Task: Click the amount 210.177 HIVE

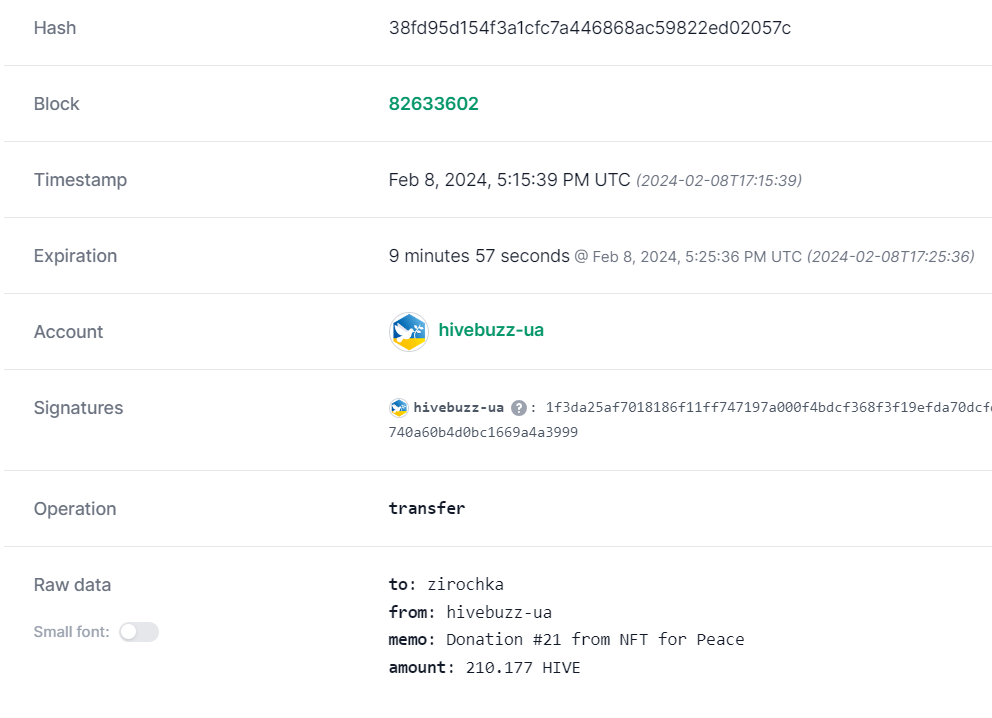Action: [x=523, y=667]
